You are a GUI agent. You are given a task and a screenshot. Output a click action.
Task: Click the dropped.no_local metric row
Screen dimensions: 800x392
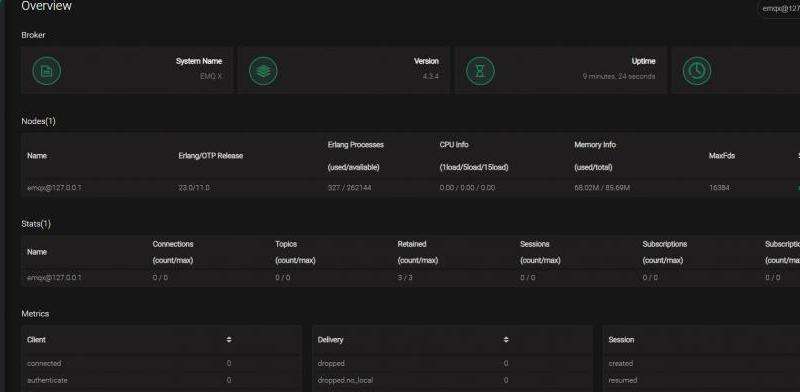click(452, 380)
